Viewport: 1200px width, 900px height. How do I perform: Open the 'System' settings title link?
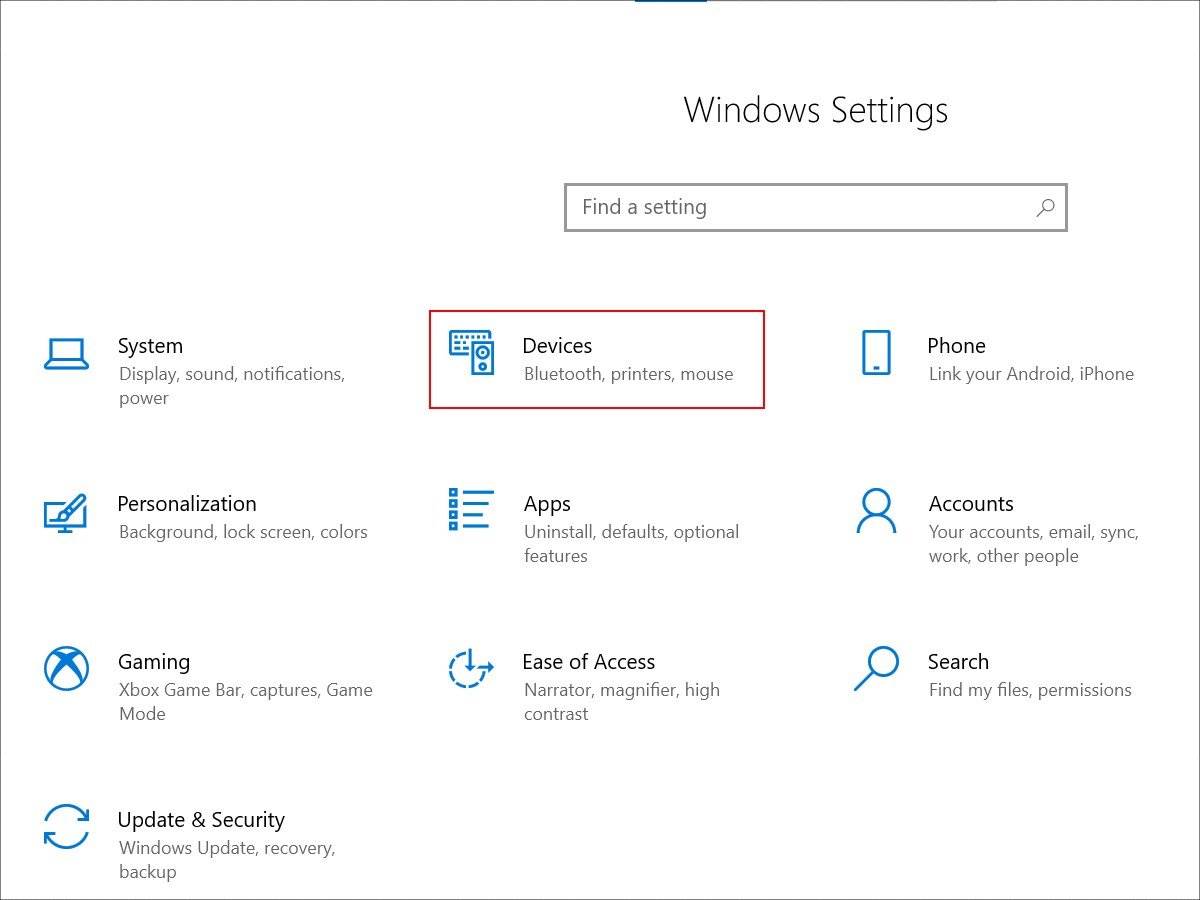(150, 346)
